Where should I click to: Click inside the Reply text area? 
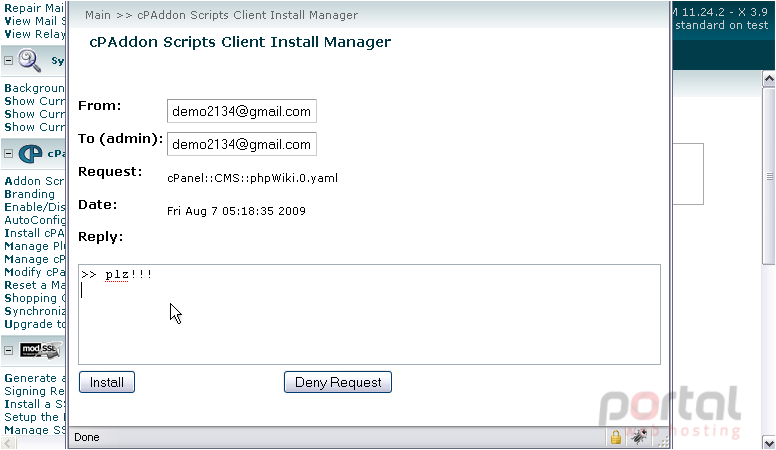pyautogui.click(x=369, y=315)
